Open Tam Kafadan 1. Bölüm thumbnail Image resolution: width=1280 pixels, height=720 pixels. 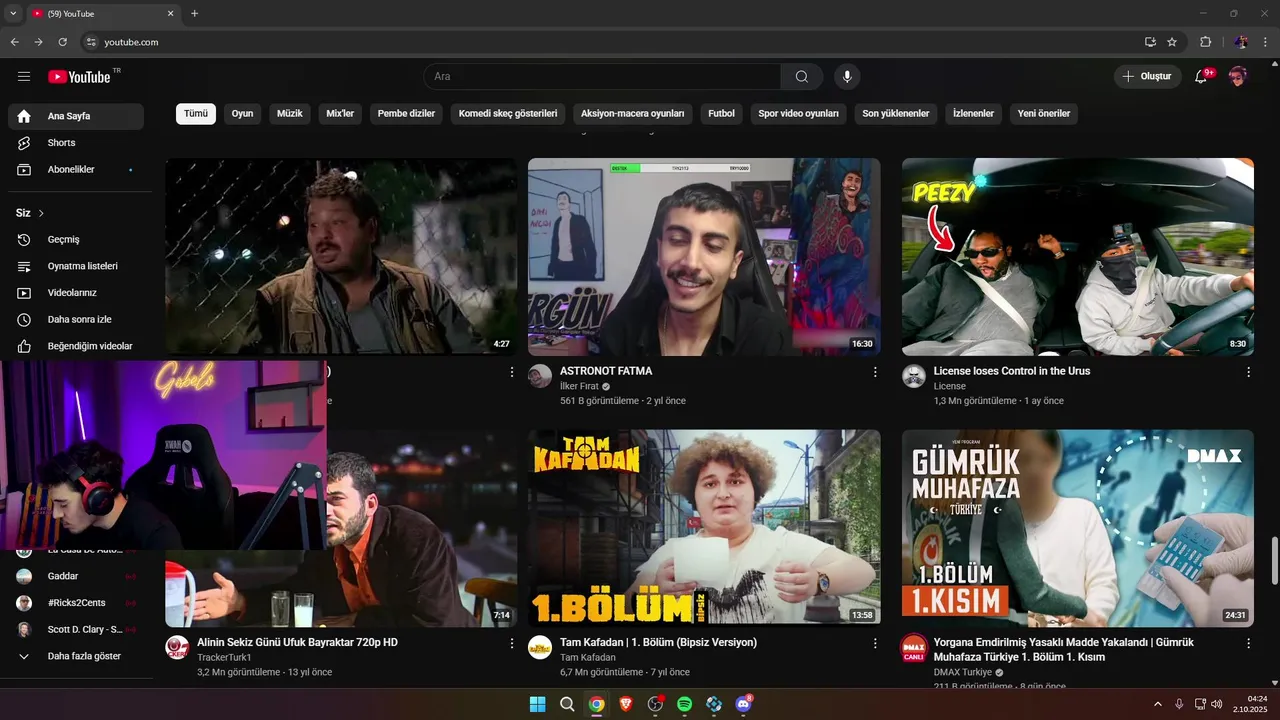tap(704, 528)
